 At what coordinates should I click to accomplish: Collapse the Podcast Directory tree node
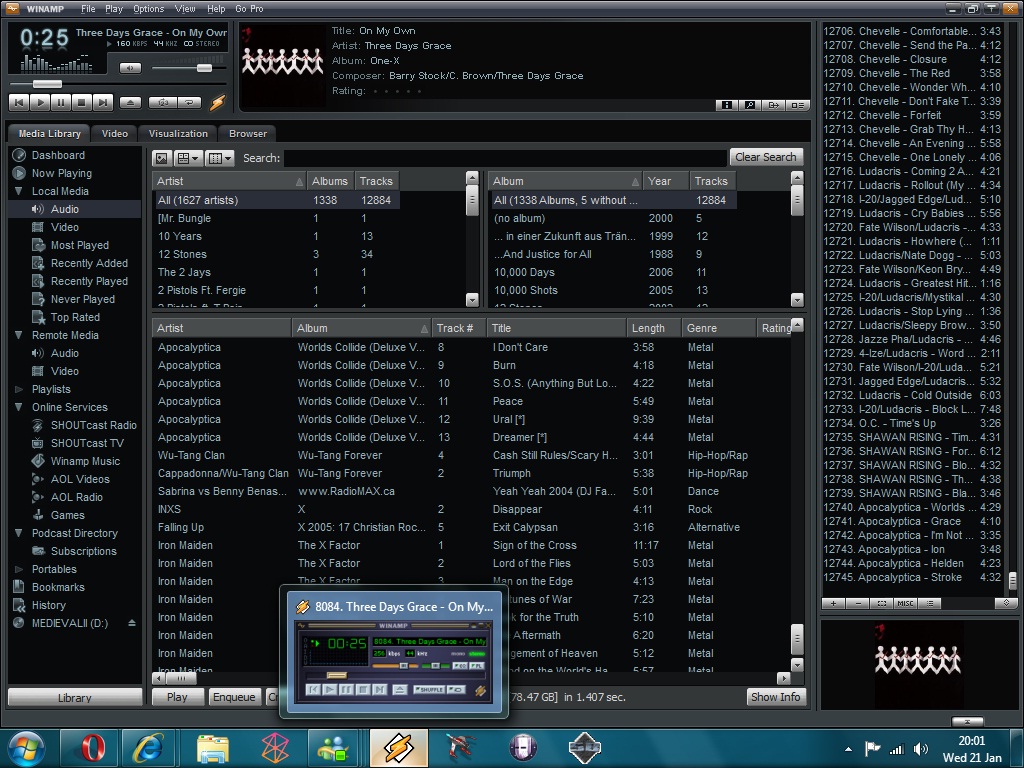click(18, 533)
